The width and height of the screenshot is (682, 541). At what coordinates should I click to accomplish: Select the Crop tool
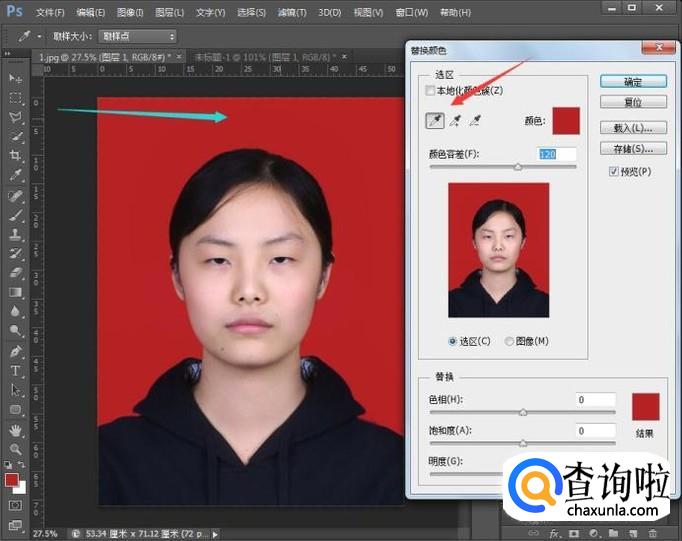tap(16, 156)
